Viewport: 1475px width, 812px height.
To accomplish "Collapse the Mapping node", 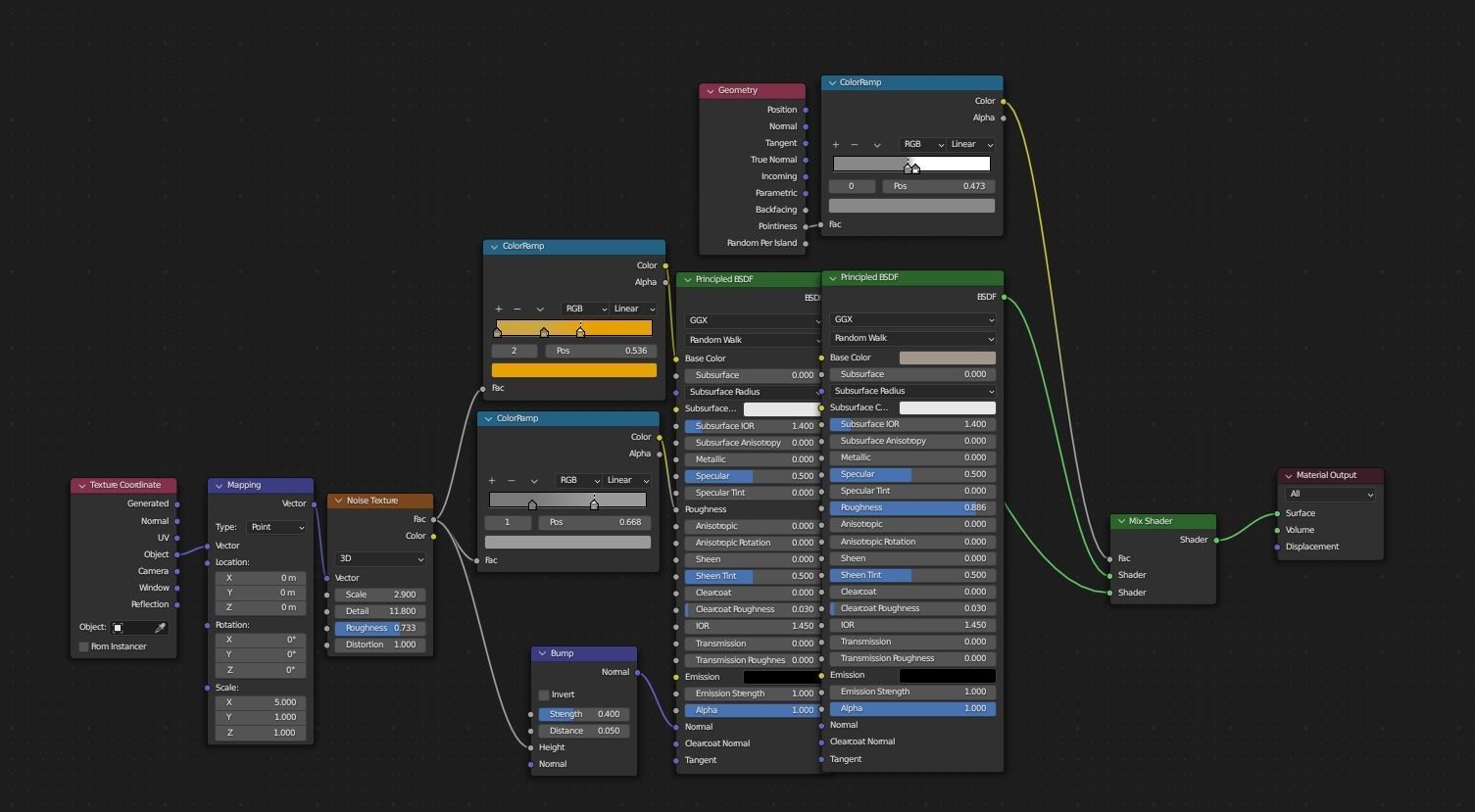I will [219, 485].
